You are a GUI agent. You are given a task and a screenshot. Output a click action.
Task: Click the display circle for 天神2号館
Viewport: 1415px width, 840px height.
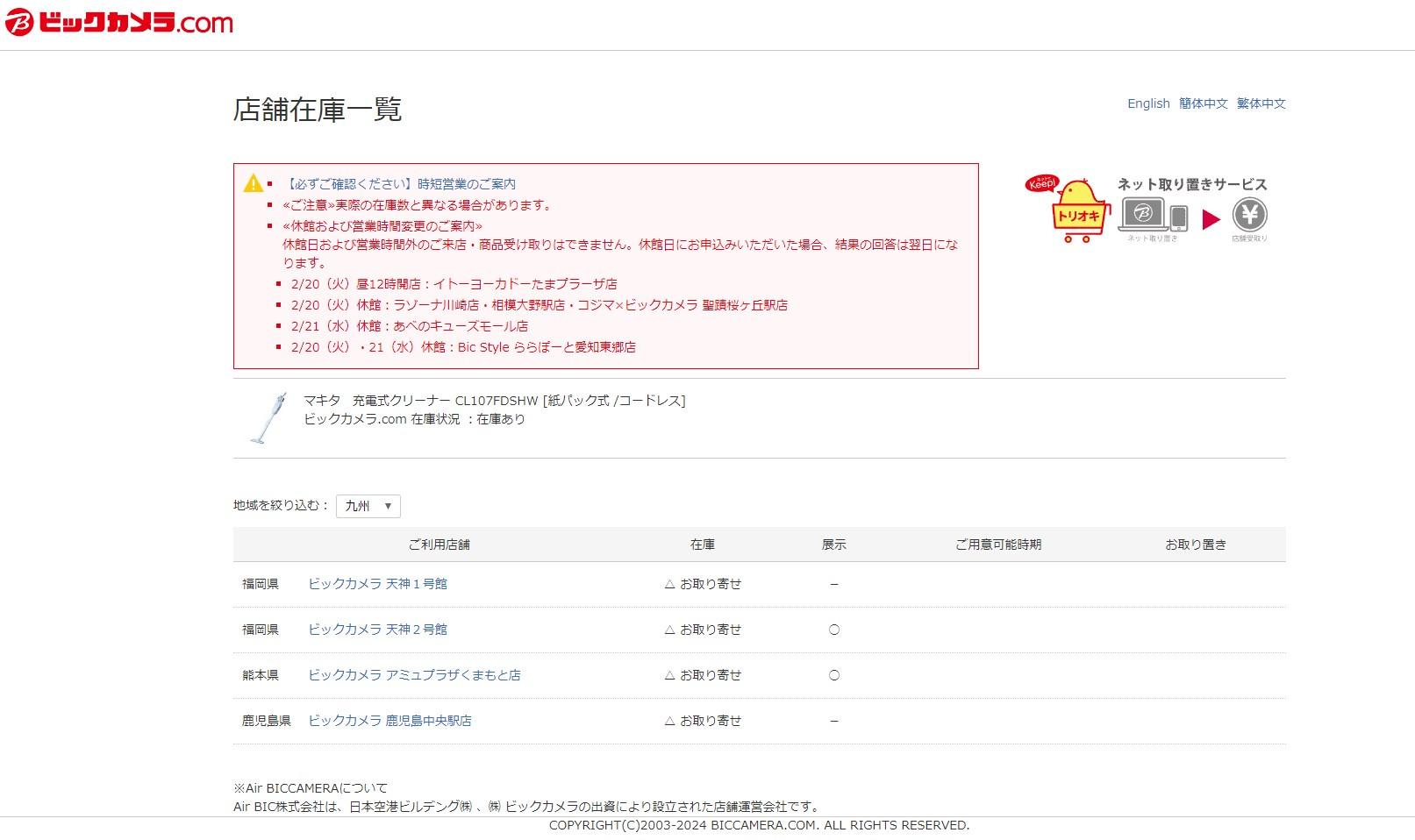click(x=834, y=630)
